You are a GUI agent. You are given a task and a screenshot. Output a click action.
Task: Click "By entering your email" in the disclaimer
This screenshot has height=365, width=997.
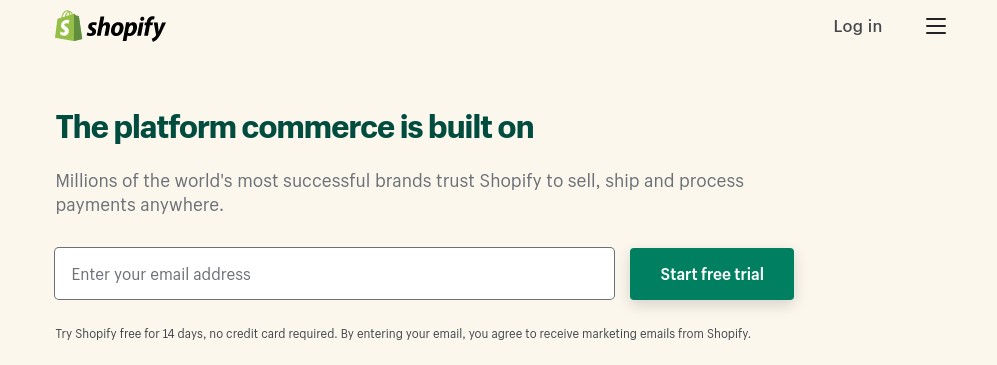tap(402, 334)
